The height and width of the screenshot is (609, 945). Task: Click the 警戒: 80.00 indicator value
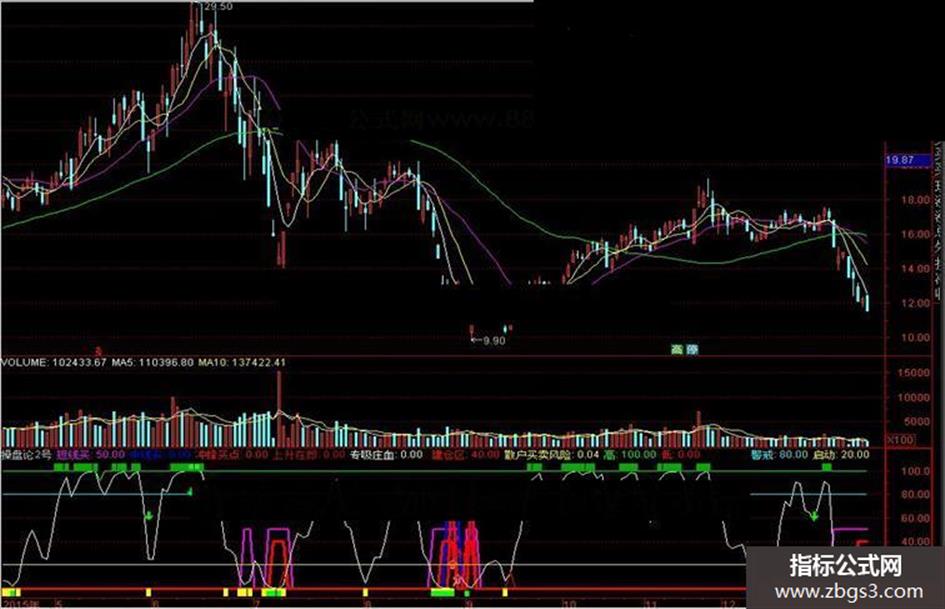(x=778, y=454)
